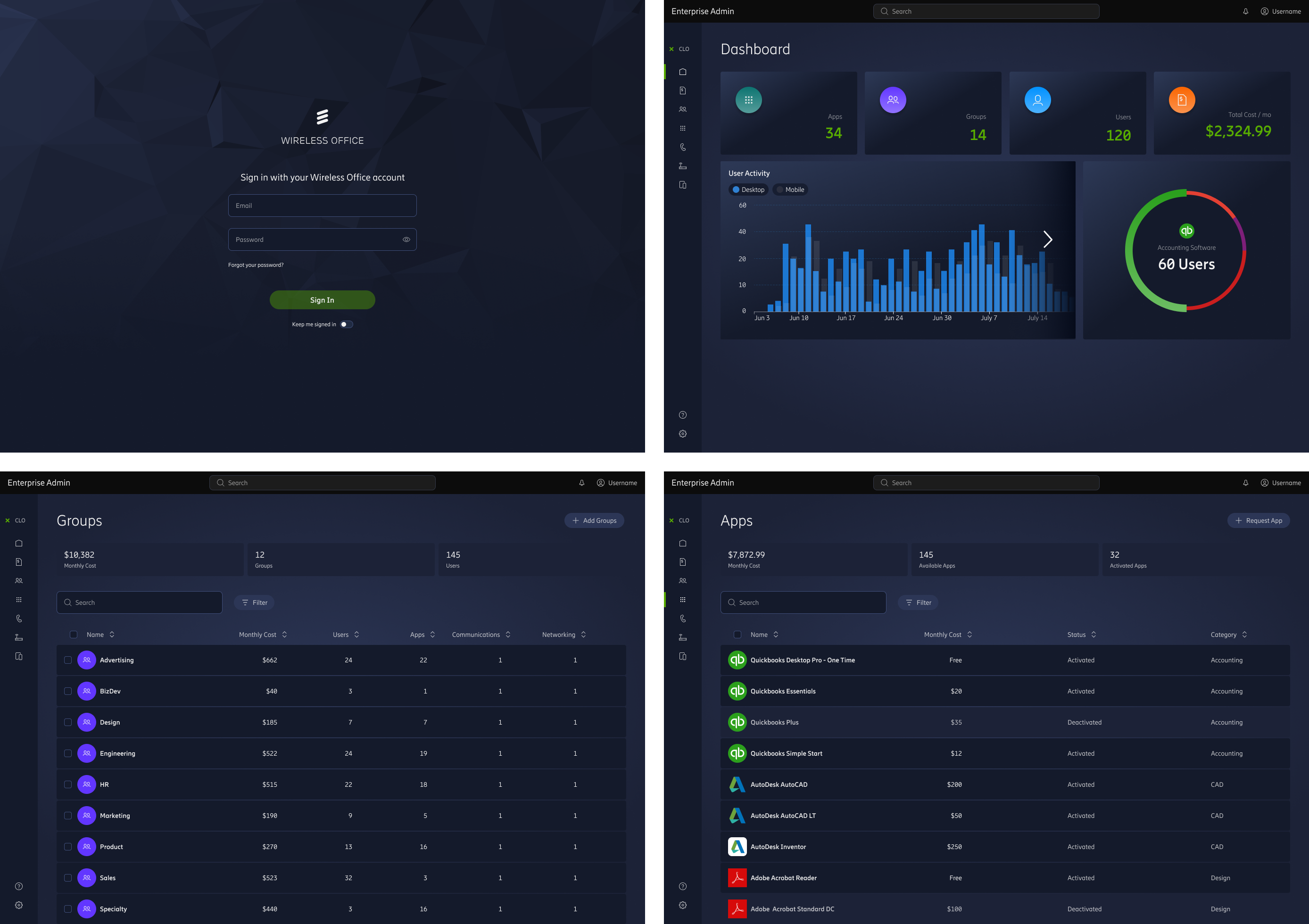Sort Apps table by Status column
1309x924 pixels.
[x=1081, y=634]
